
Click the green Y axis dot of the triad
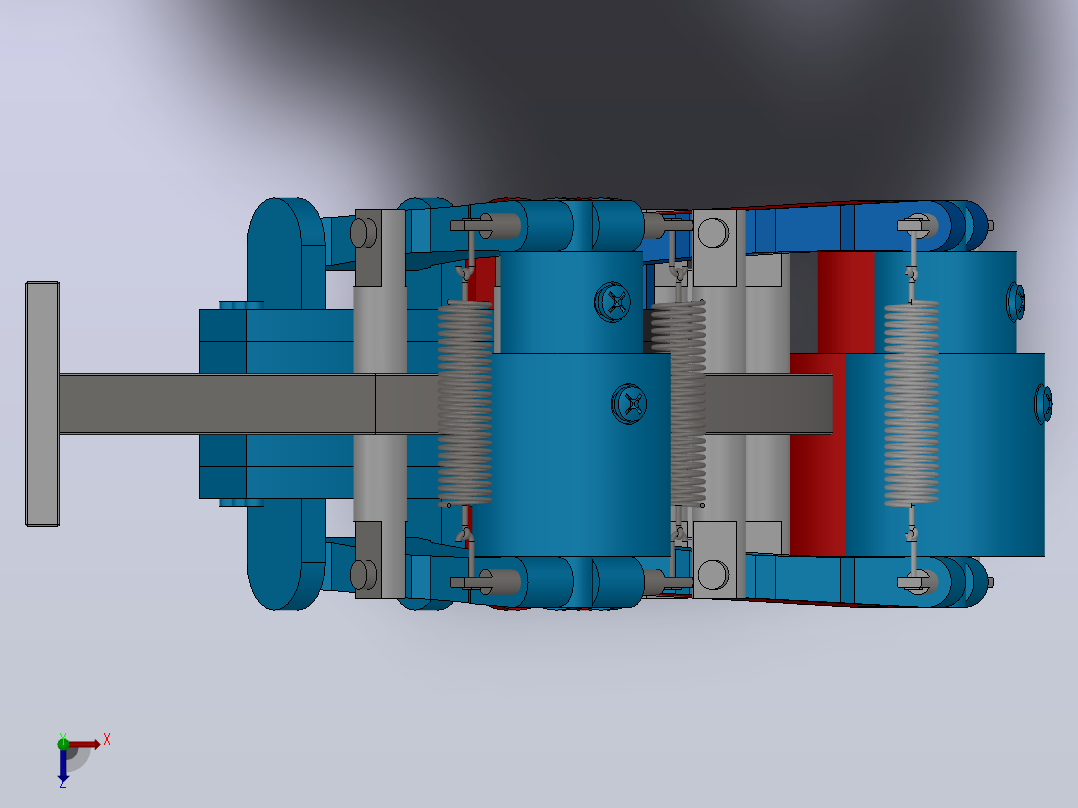coord(63,743)
